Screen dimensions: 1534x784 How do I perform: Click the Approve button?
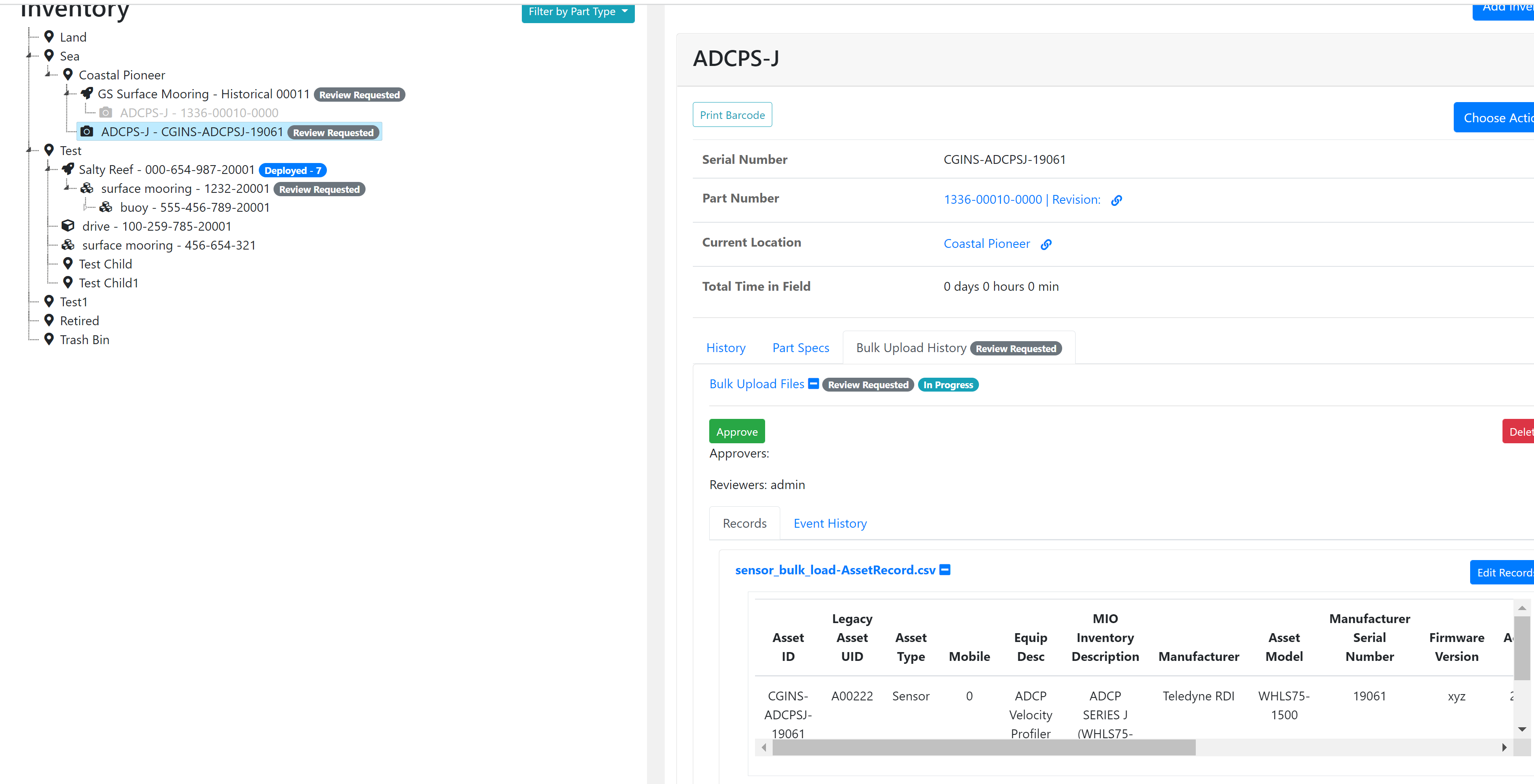737,431
